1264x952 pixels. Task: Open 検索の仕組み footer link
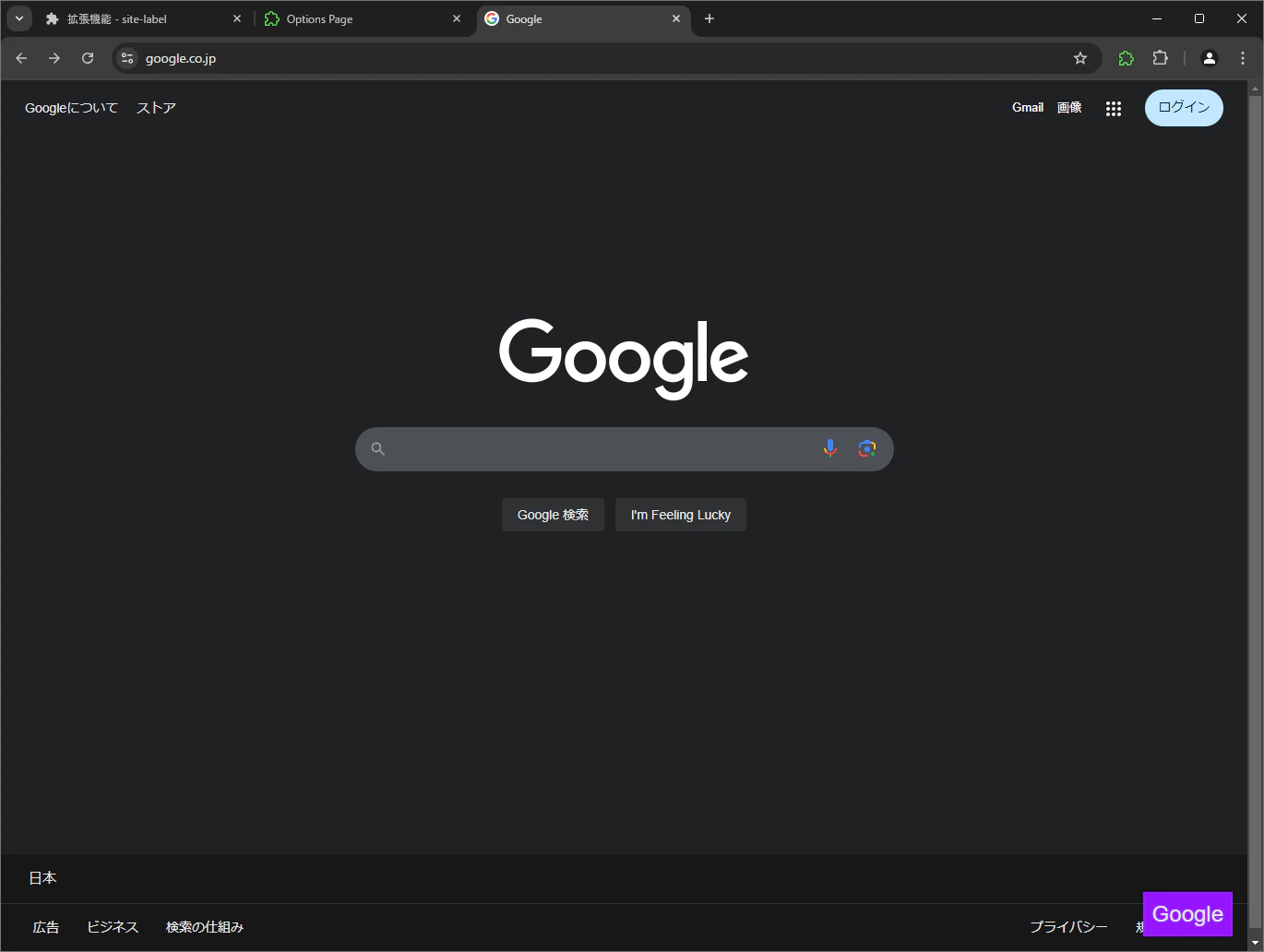tap(205, 927)
